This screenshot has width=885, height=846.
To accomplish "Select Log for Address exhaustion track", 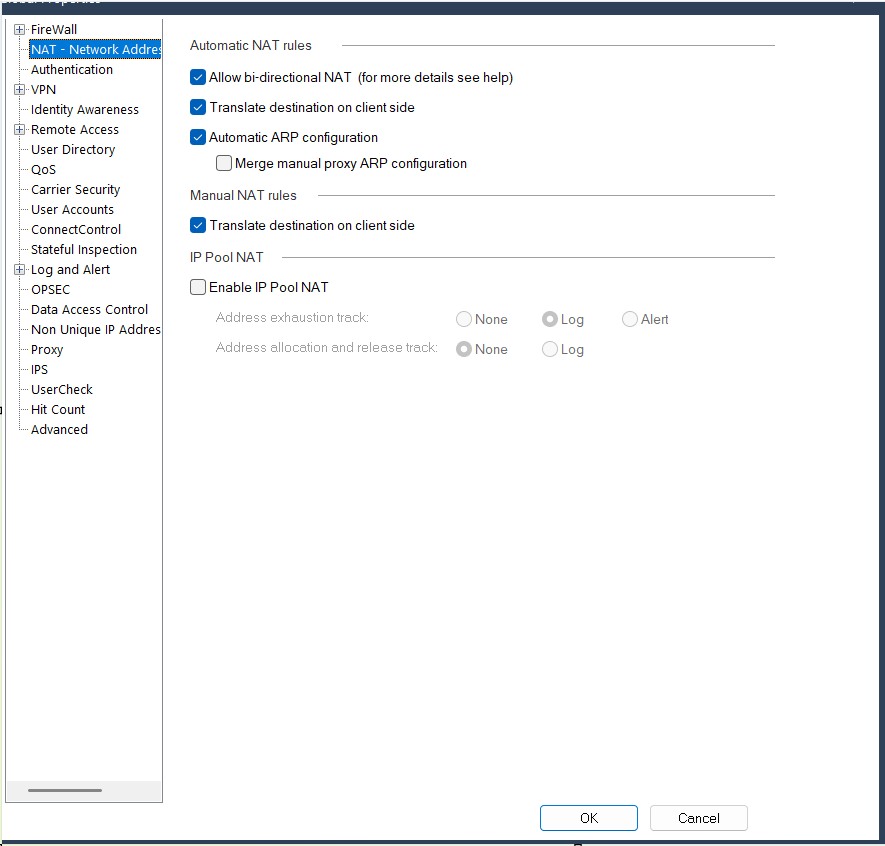I will point(550,319).
